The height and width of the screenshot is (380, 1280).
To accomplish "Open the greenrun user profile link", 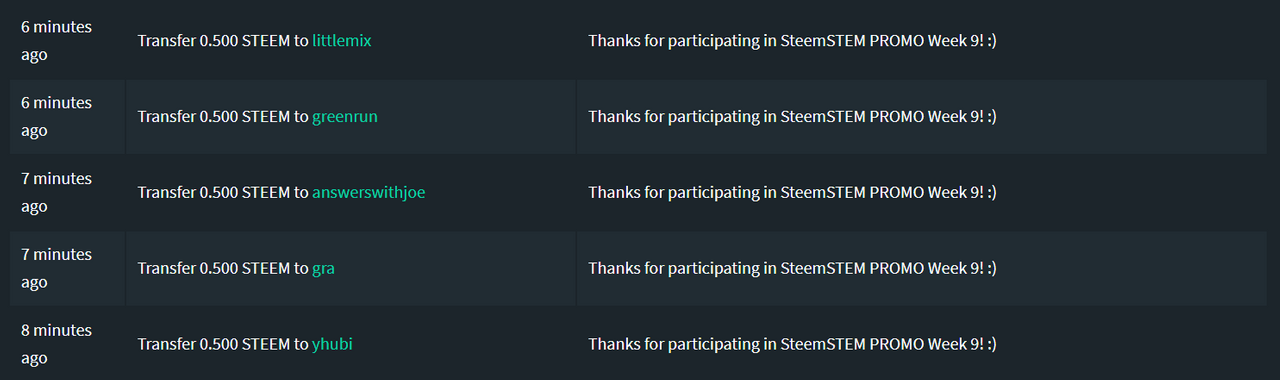I will coord(345,117).
